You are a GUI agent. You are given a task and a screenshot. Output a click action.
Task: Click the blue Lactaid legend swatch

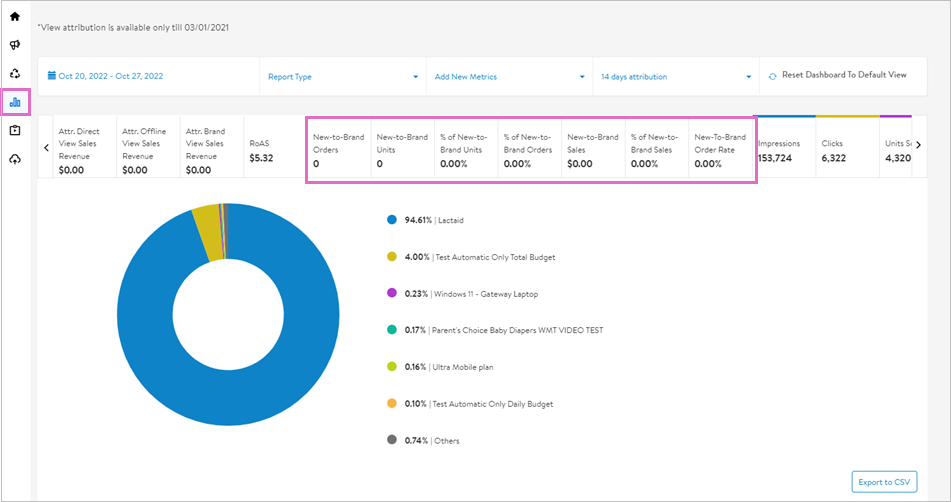tap(392, 220)
